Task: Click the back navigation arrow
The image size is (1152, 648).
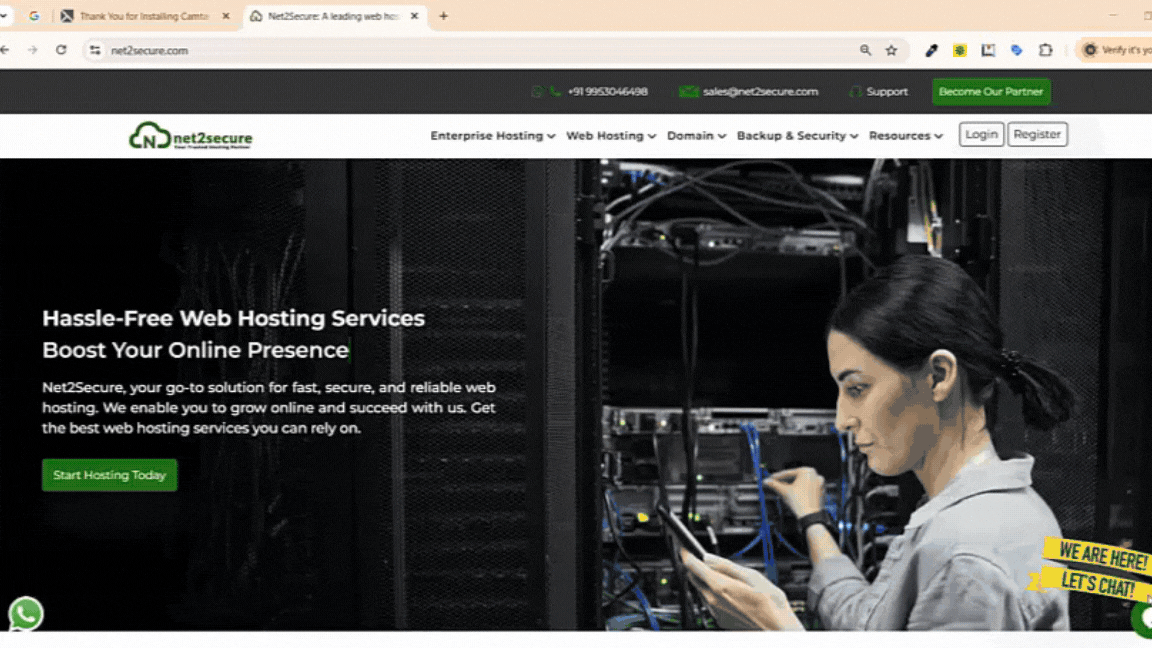Action: tap(6, 50)
